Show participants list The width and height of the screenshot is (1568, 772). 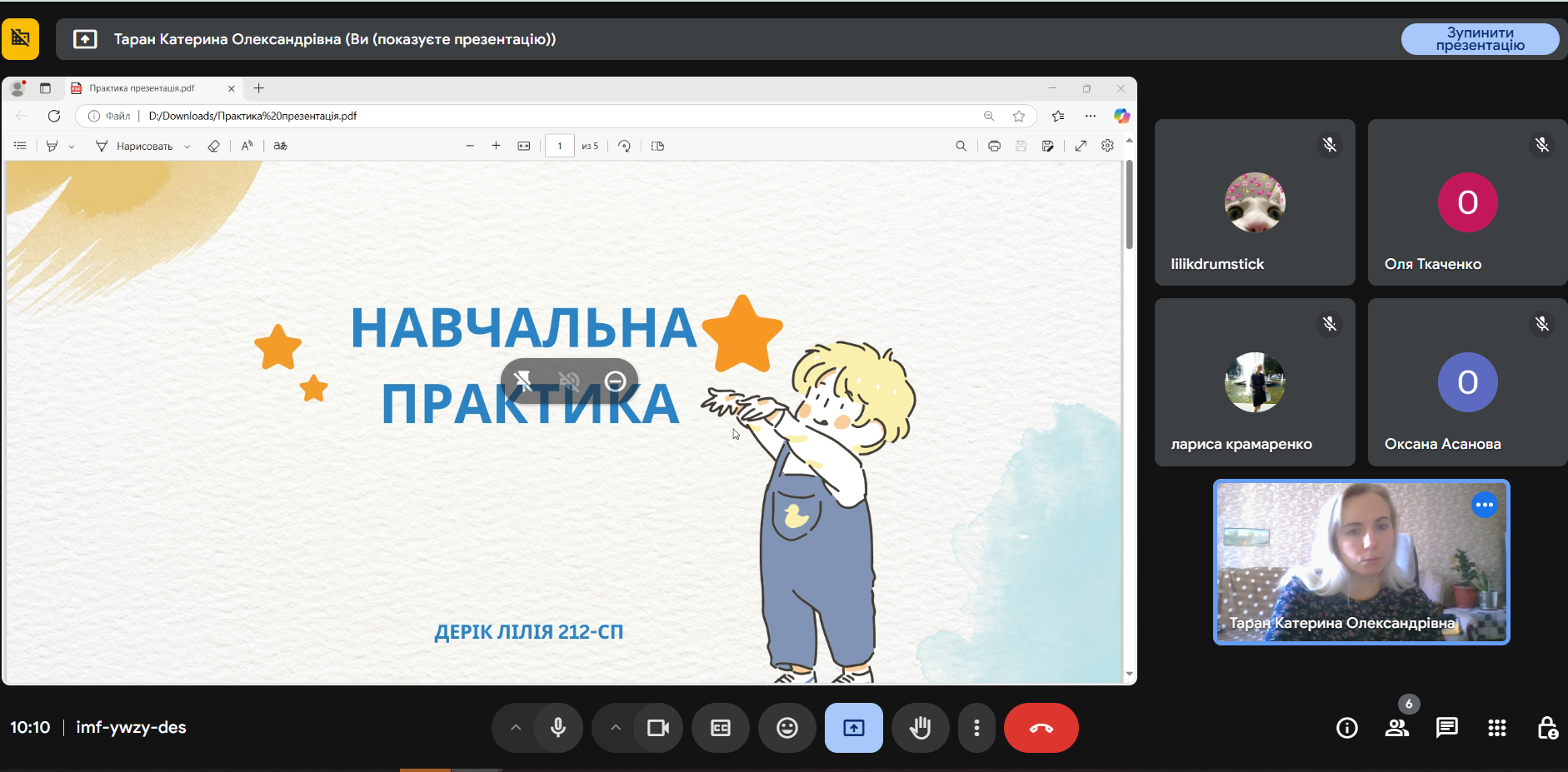[x=1397, y=728]
